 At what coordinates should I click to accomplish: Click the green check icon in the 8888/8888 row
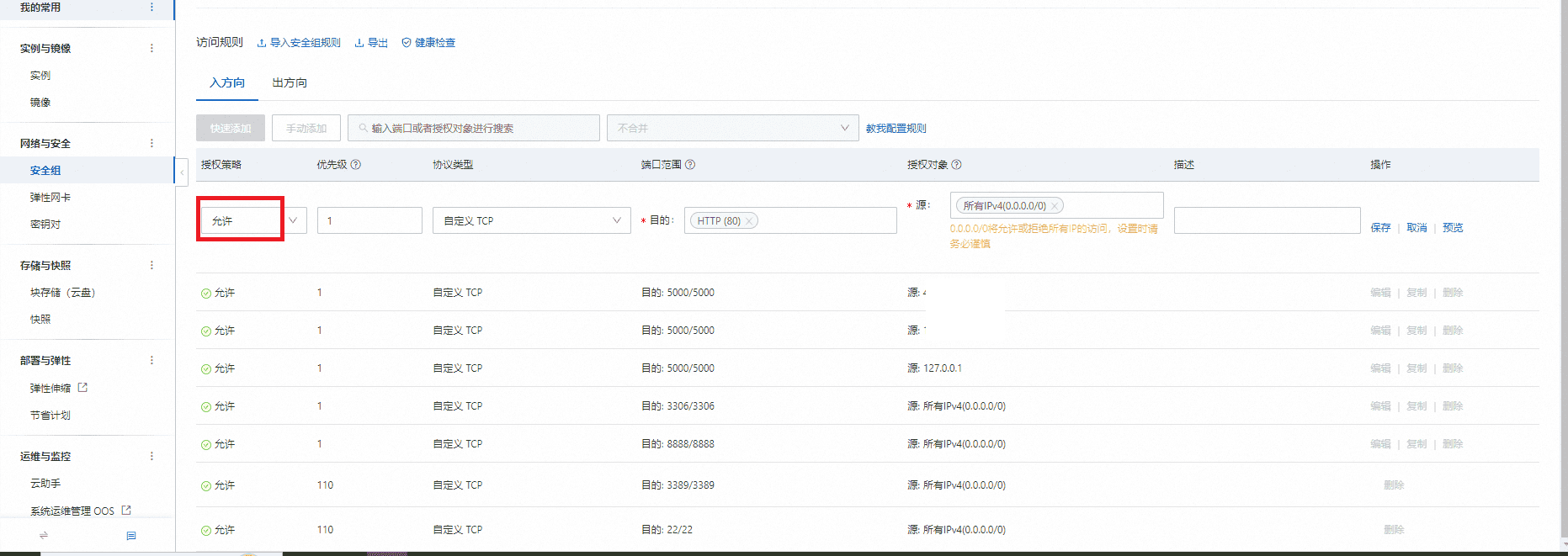tap(206, 445)
